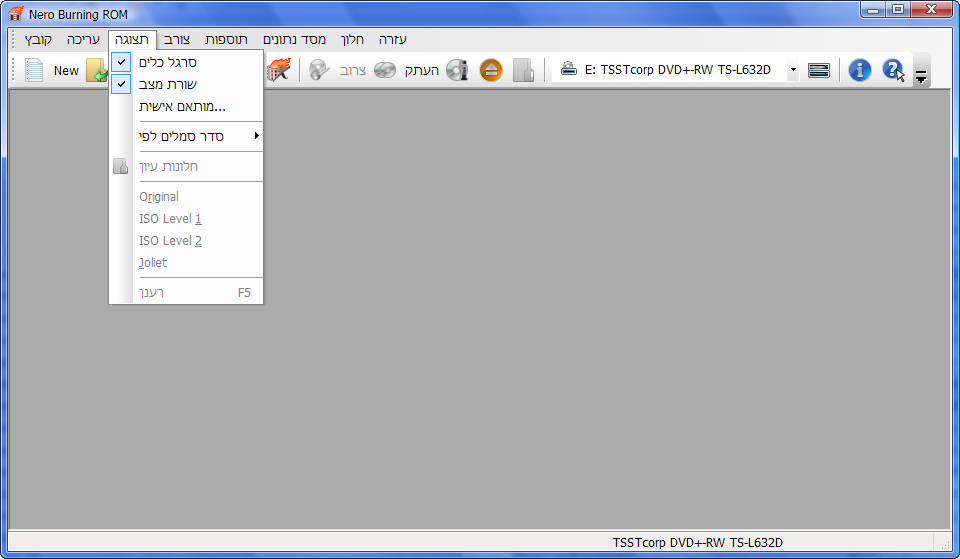This screenshot has width=960, height=559.
Task: Click the grayed burn disc icon
Action: [x=319, y=70]
